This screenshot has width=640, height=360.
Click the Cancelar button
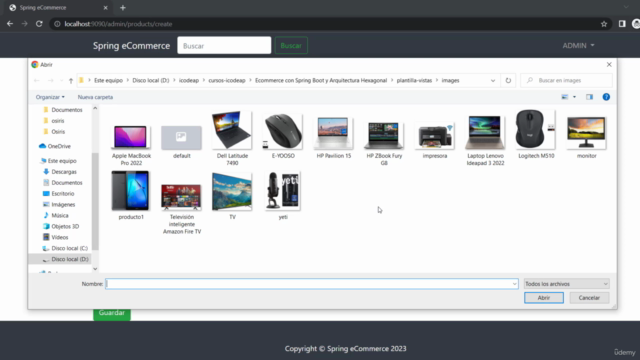(589, 298)
